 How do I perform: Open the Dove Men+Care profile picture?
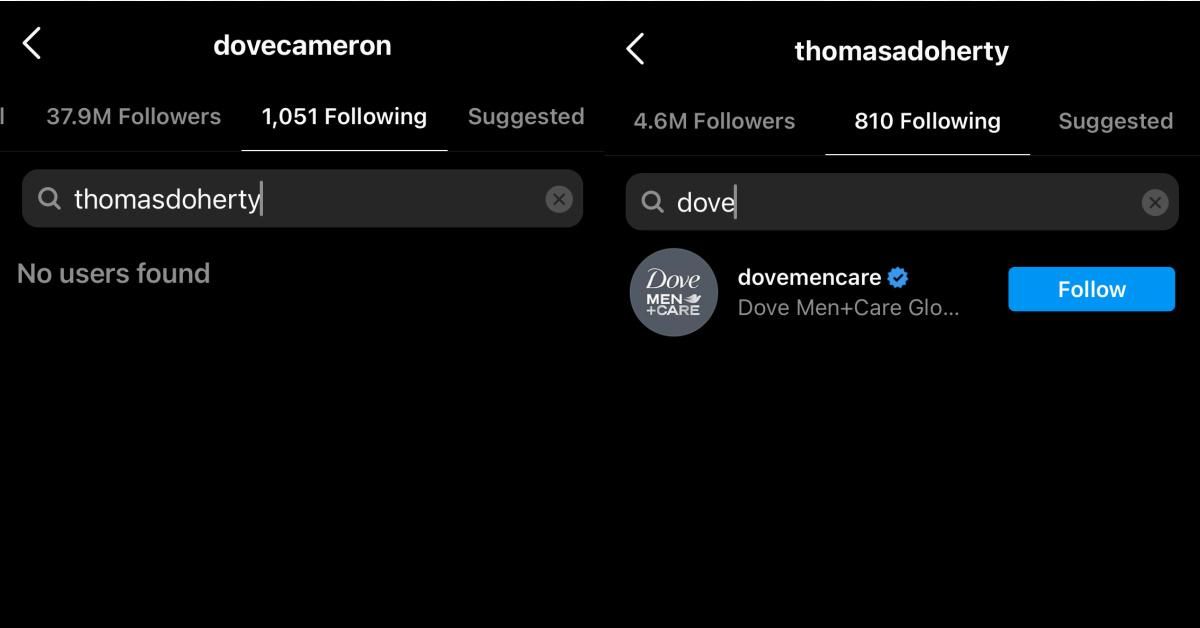point(673,292)
